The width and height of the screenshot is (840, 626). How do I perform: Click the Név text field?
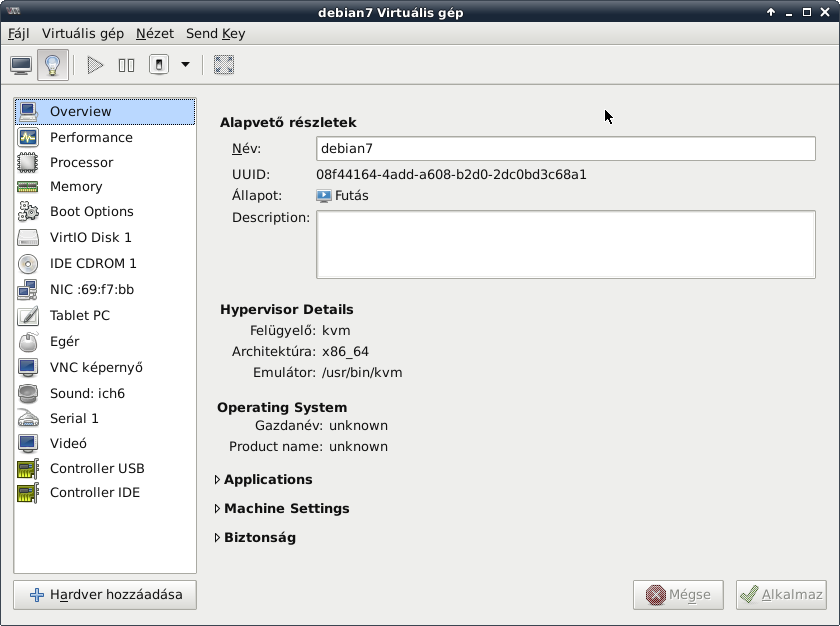point(565,148)
